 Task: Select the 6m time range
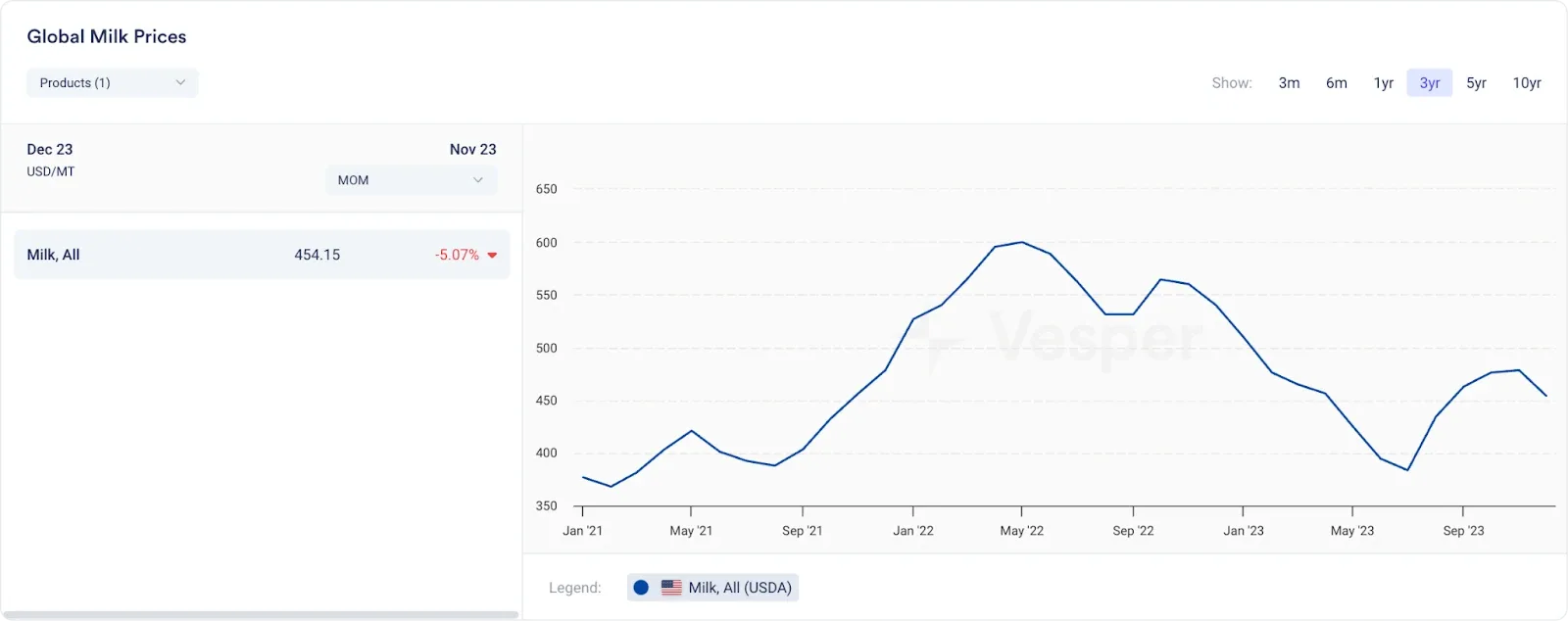click(1337, 83)
